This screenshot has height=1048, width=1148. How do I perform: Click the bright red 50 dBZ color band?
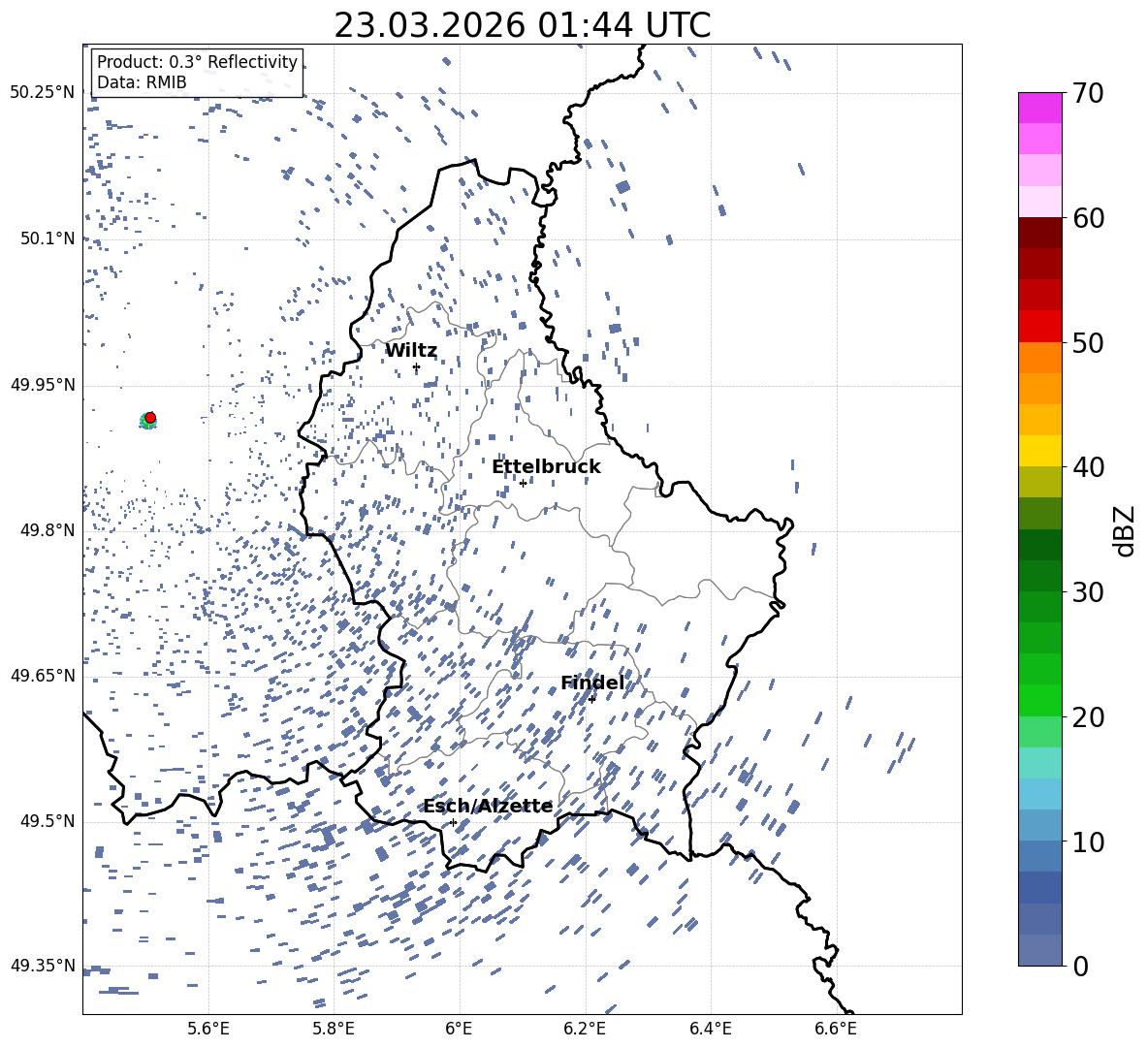tap(1039, 327)
